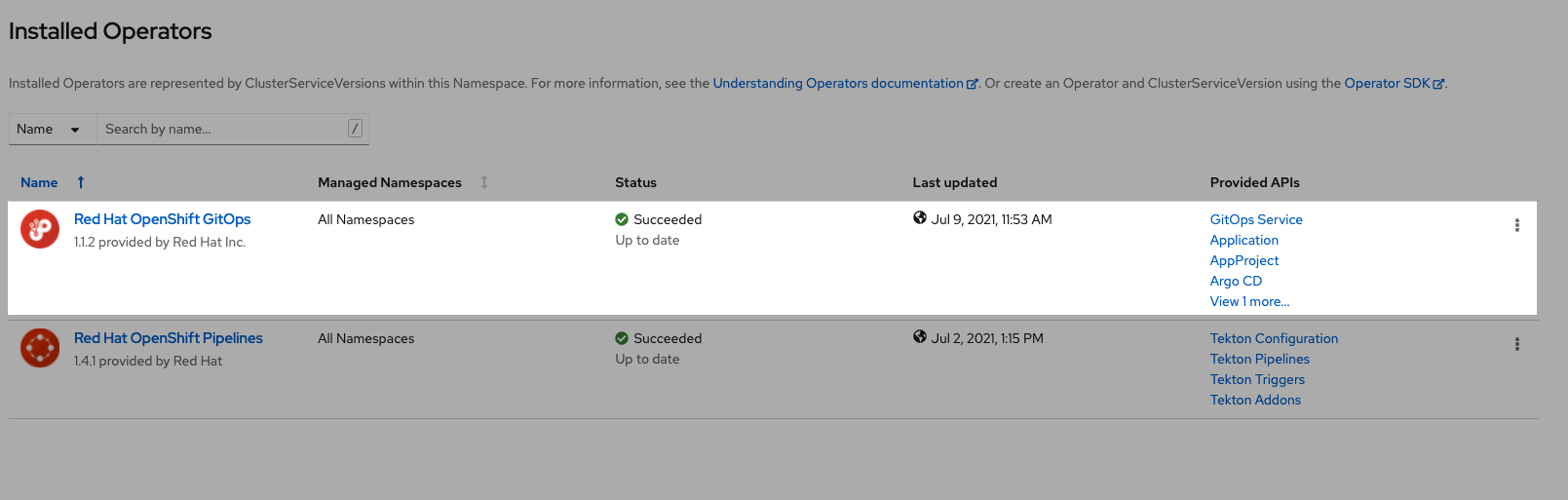Toggle Name column ascending sort arrow
The height and width of the screenshot is (500, 1568).
pyautogui.click(x=81, y=182)
